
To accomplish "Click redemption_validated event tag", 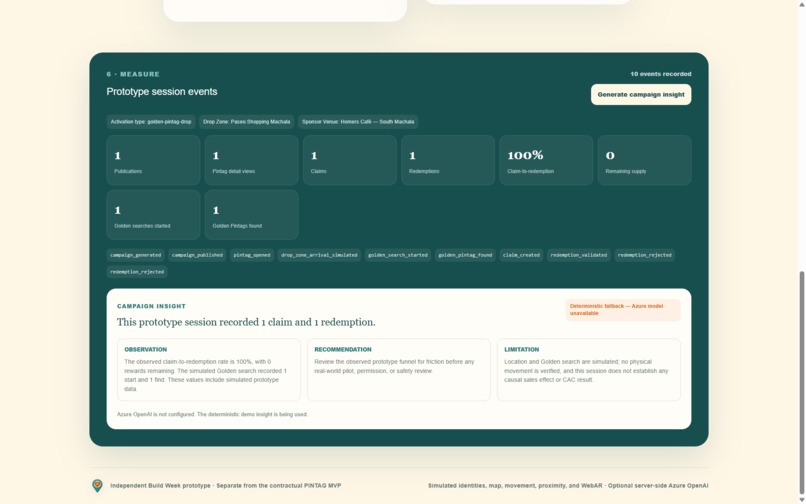I will [579, 255].
